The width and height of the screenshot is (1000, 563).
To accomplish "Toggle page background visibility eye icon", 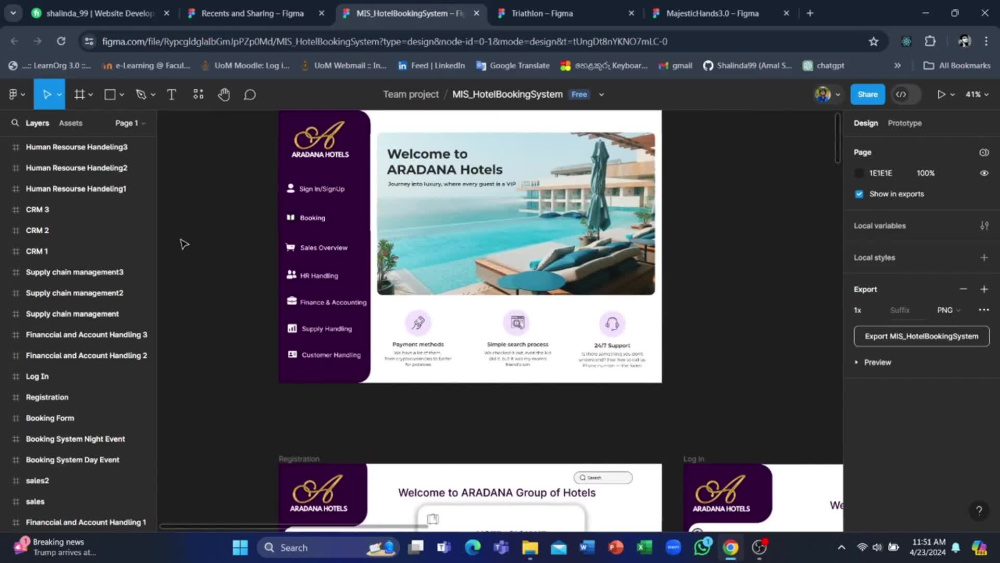I will tap(984, 173).
